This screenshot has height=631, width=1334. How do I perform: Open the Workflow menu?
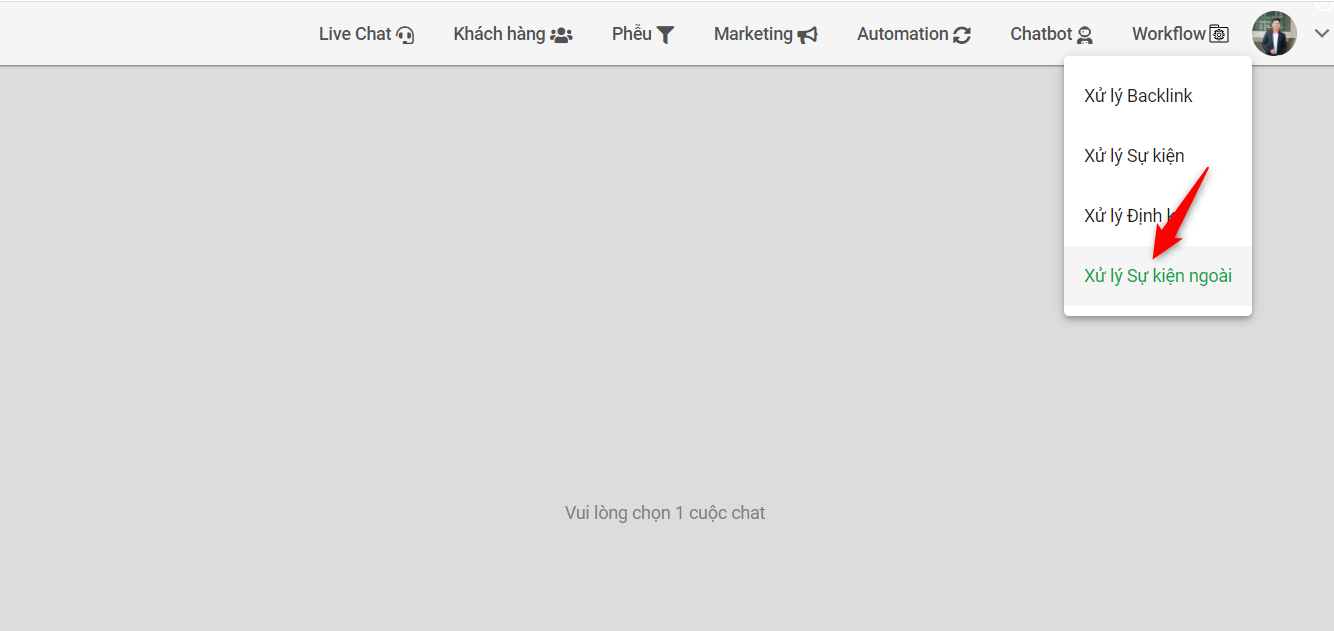point(1181,34)
